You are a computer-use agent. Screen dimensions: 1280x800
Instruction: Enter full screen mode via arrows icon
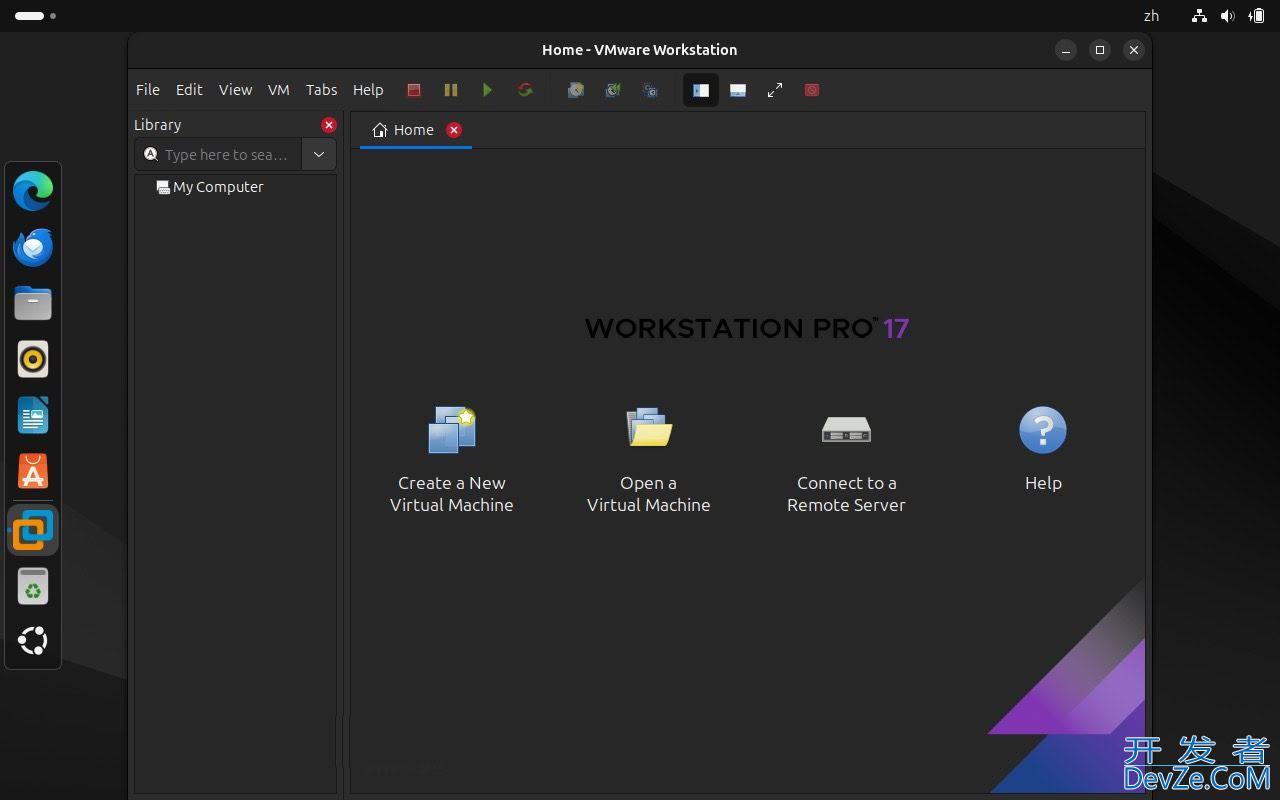coord(775,90)
